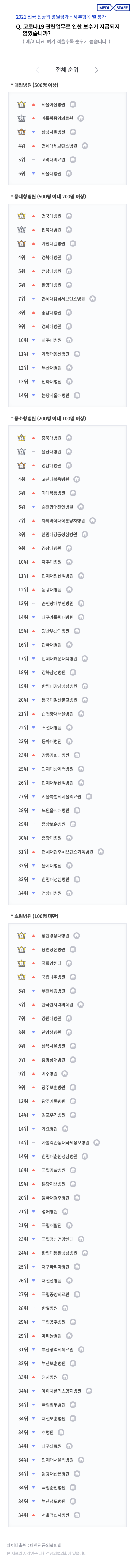Open info icon beside 연세대세브란스병원

coord(85,146)
